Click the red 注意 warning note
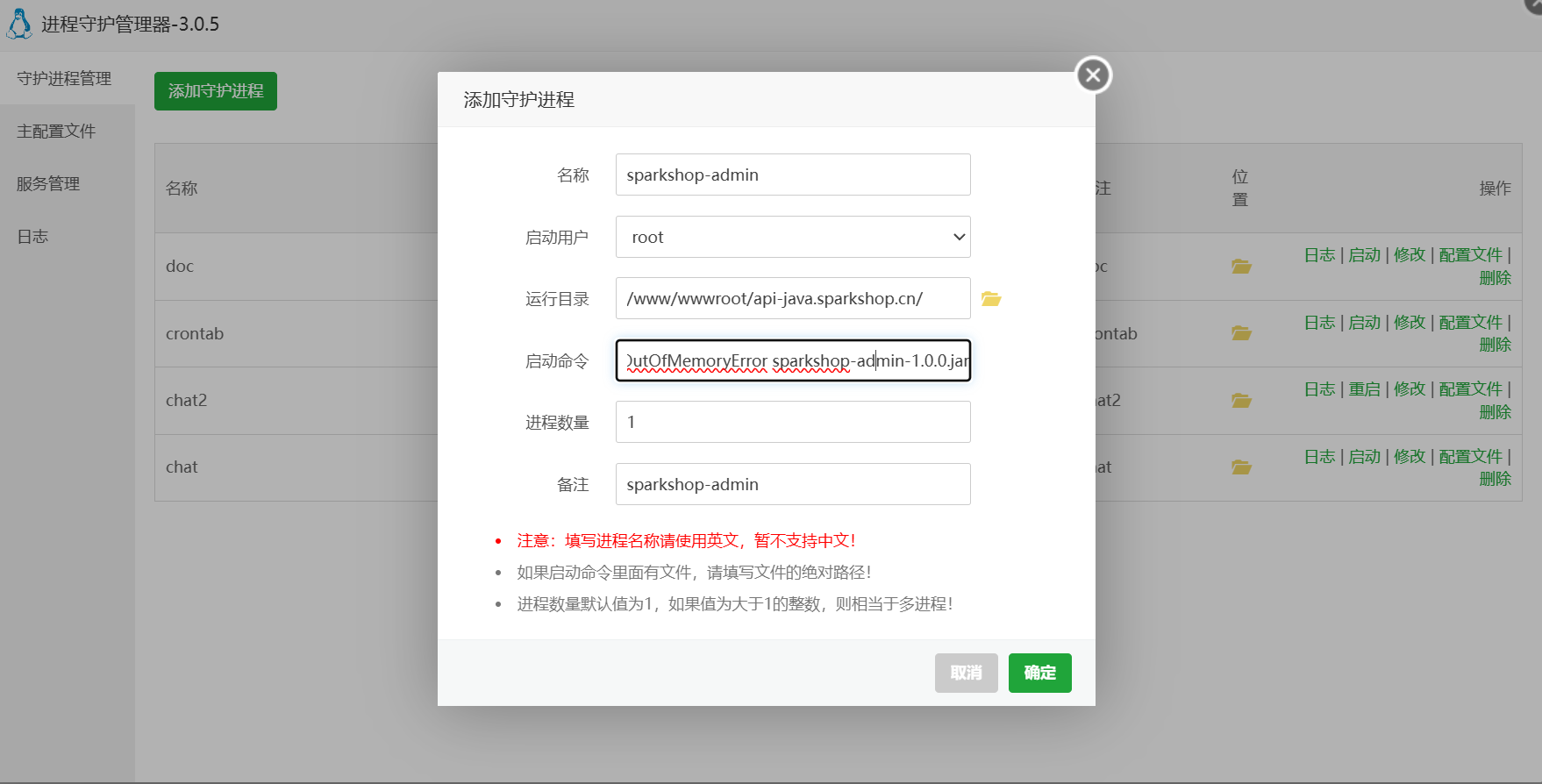 tap(686, 540)
